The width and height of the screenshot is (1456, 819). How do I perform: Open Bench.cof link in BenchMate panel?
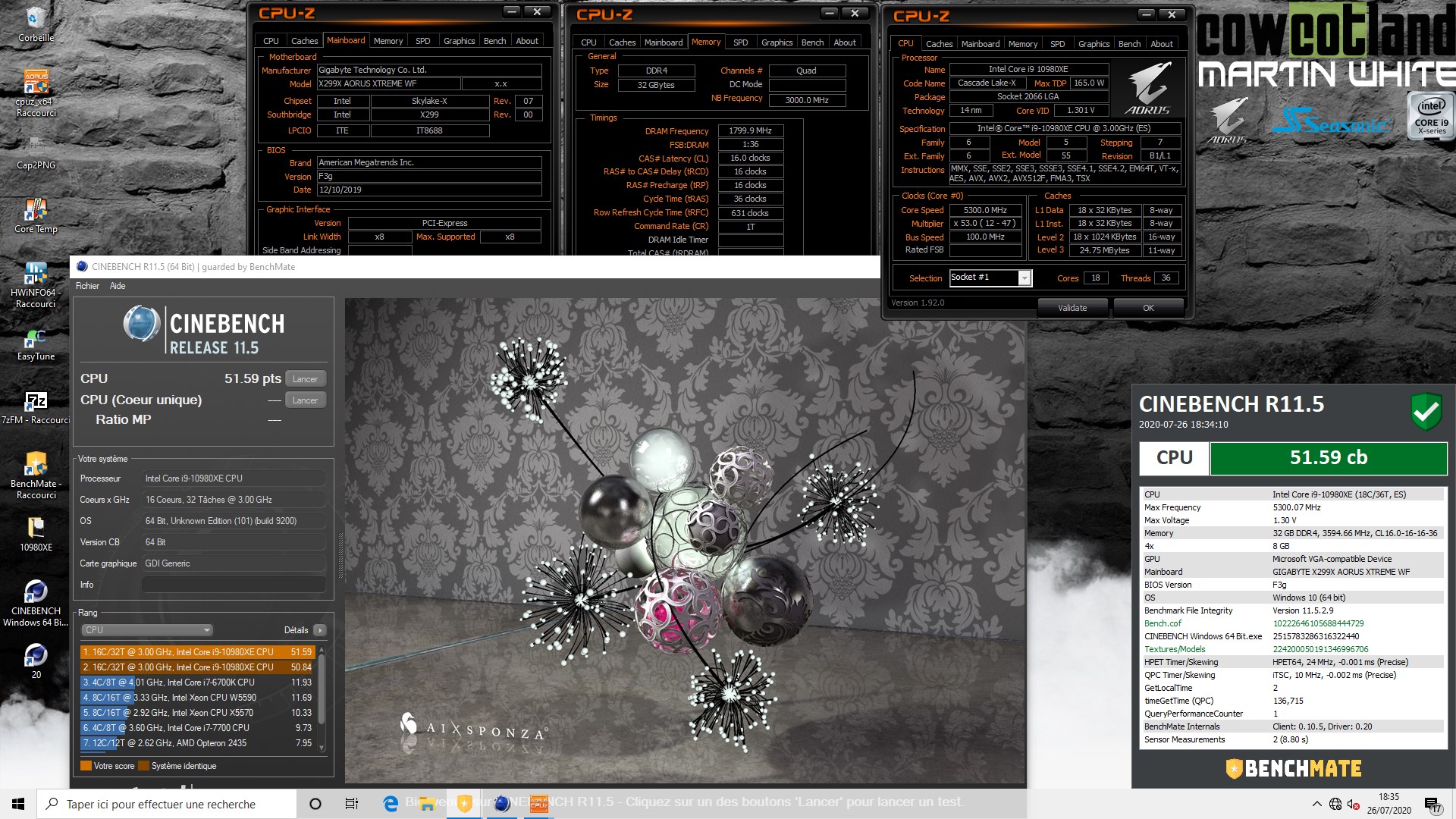coord(1163,623)
